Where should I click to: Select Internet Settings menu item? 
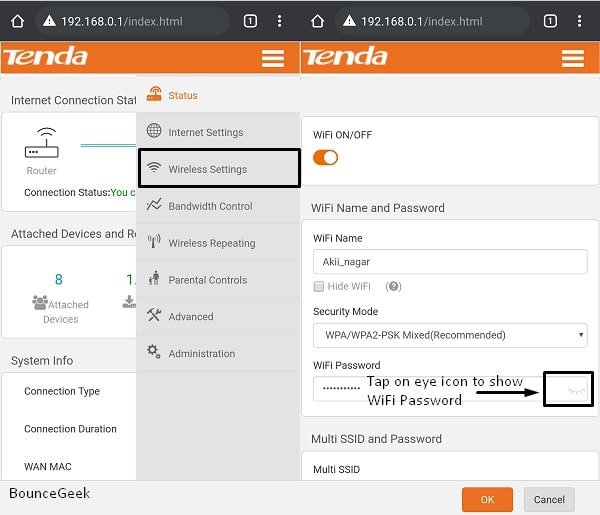click(218, 132)
